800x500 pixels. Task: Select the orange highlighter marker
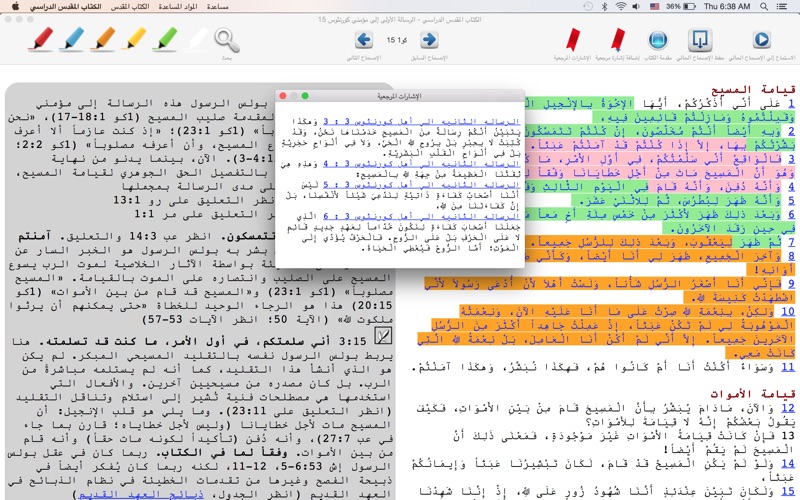coord(103,39)
